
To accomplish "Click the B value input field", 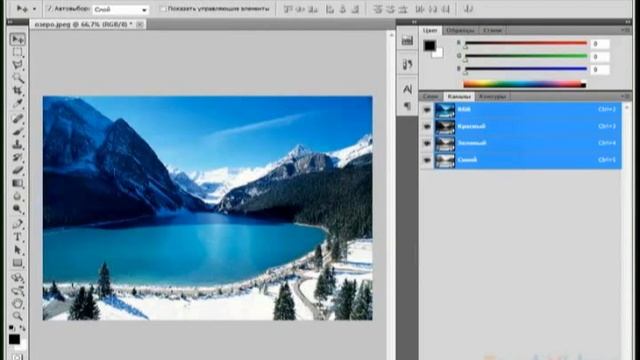I will [600, 70].
